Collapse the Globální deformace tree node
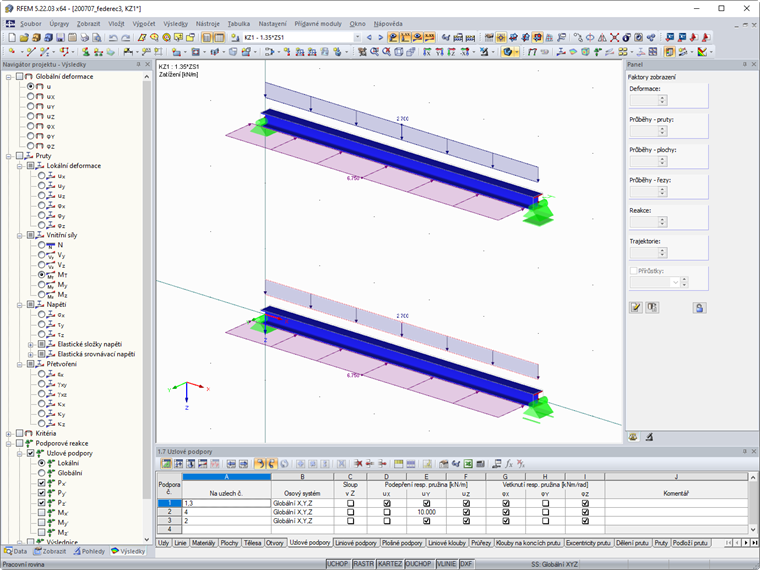The width and height of the screenshot is (760, 570). point(8,77)
